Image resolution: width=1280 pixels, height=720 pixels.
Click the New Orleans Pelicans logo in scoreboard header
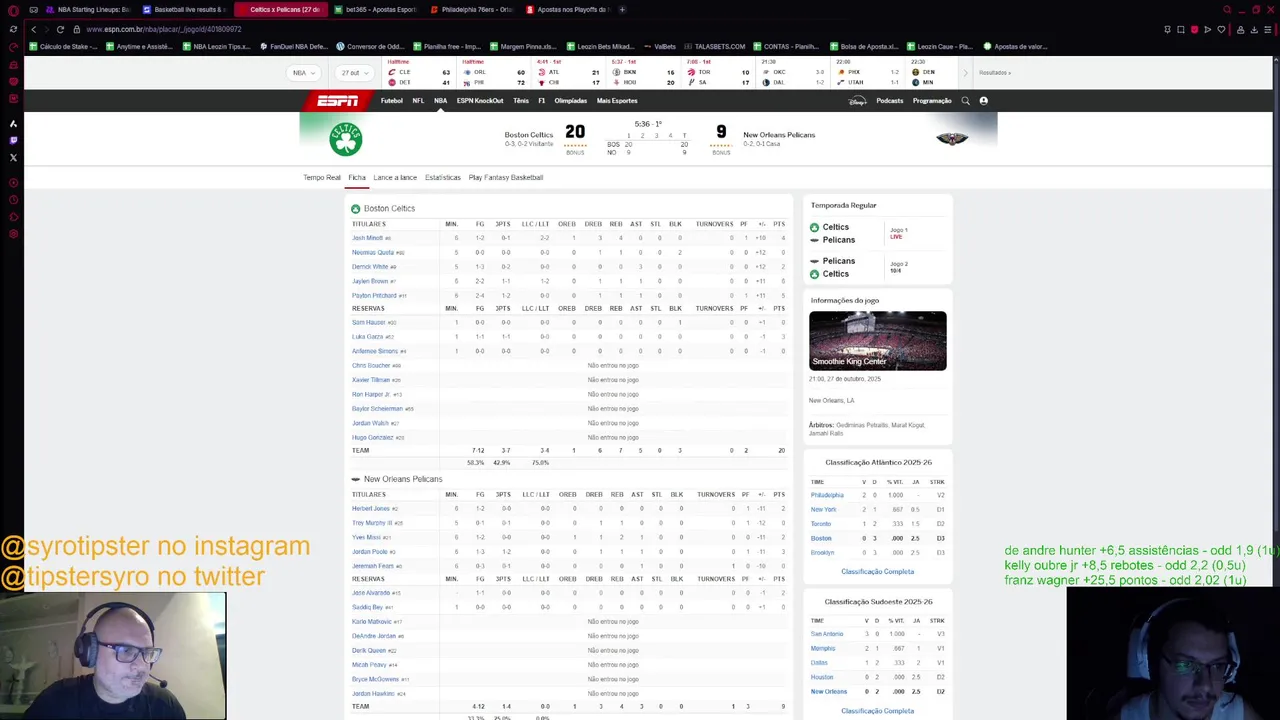tap(952, 139)
